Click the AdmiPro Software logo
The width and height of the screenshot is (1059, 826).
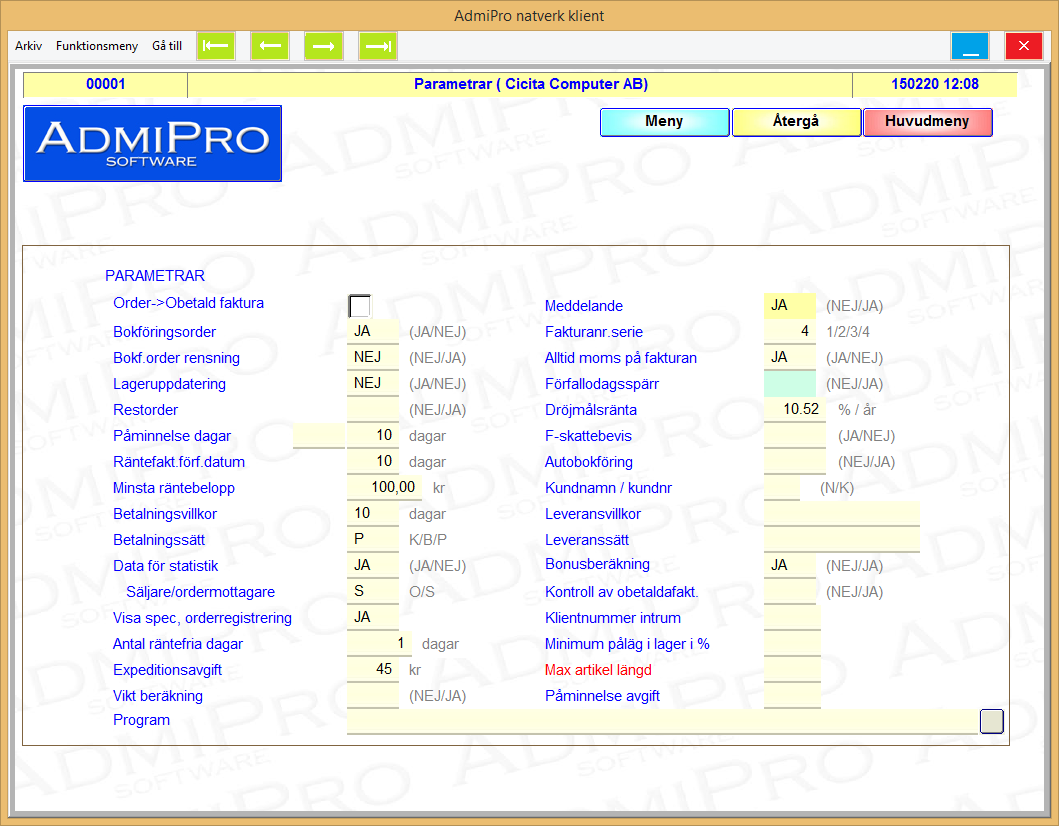(152, 143)
